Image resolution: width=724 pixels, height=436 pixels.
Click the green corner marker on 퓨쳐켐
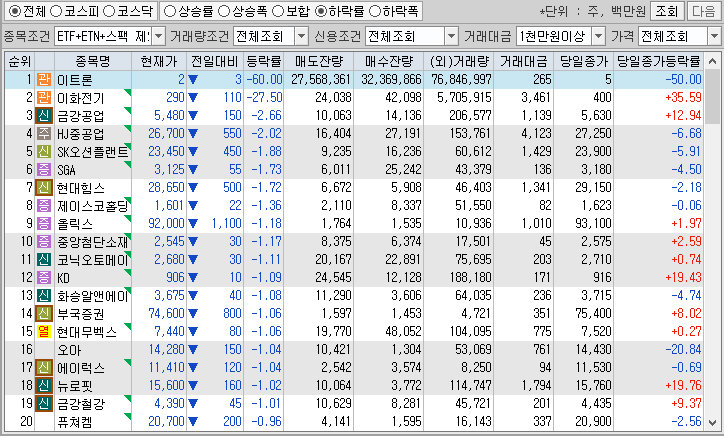tap(128, 417)
